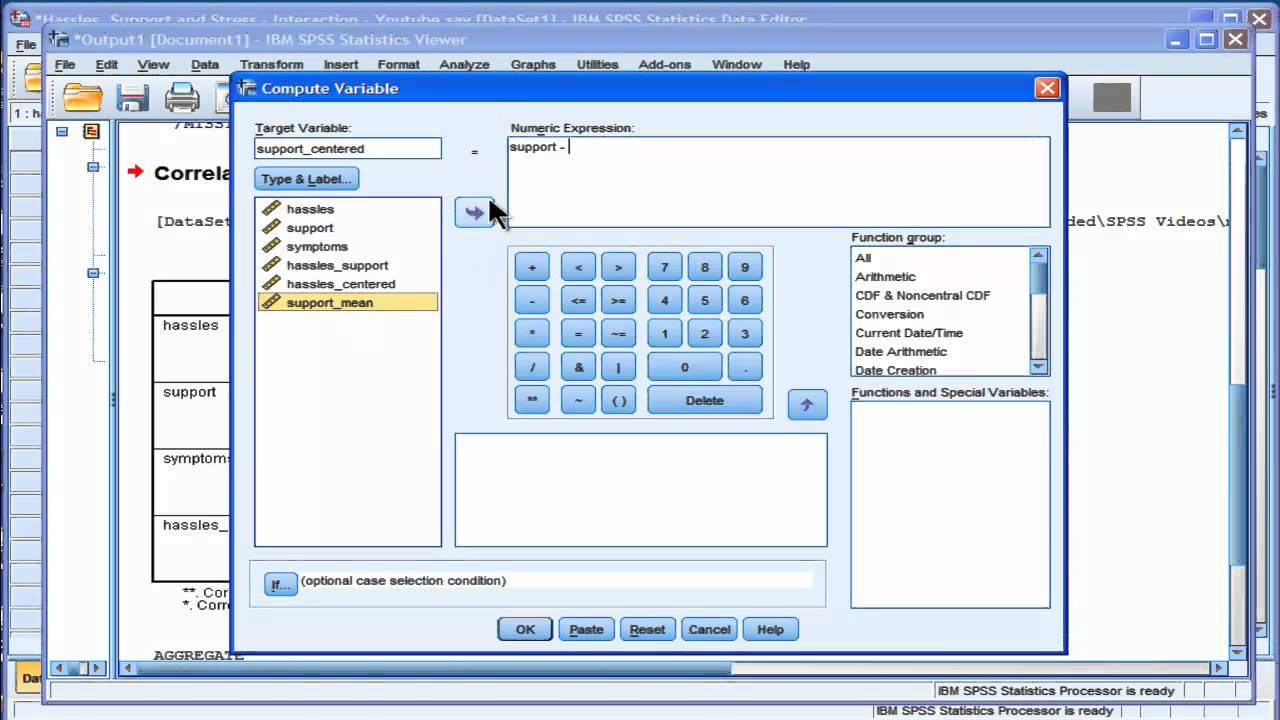This screenshot has width=1280, height=720.
Task: Click the Save disk icon in Viewer toolbar
Action: tap(133, 97)
